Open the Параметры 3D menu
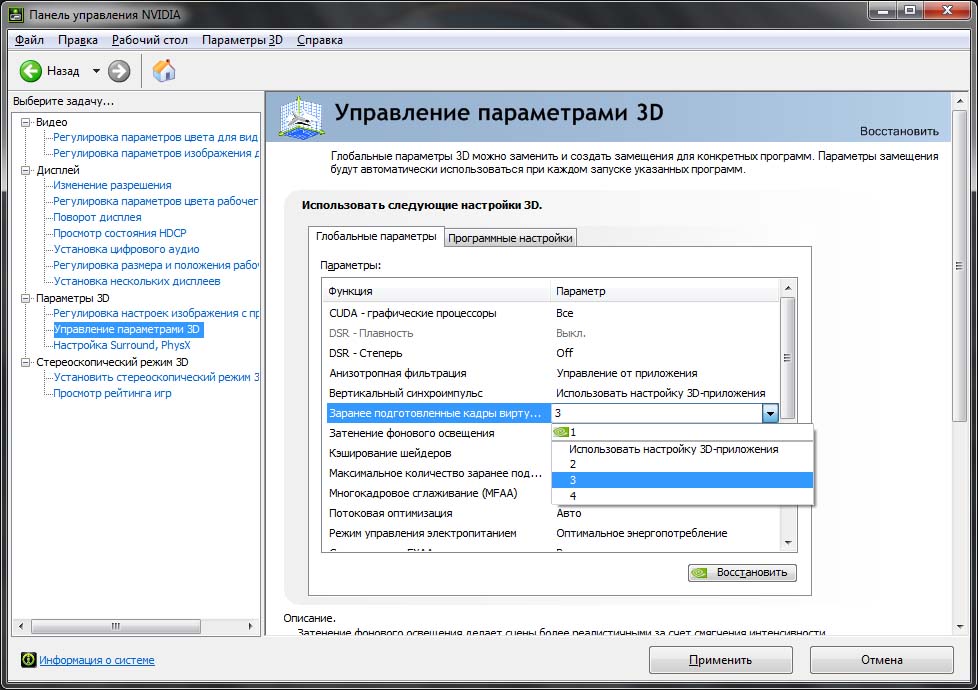 (x=242, y=40)
